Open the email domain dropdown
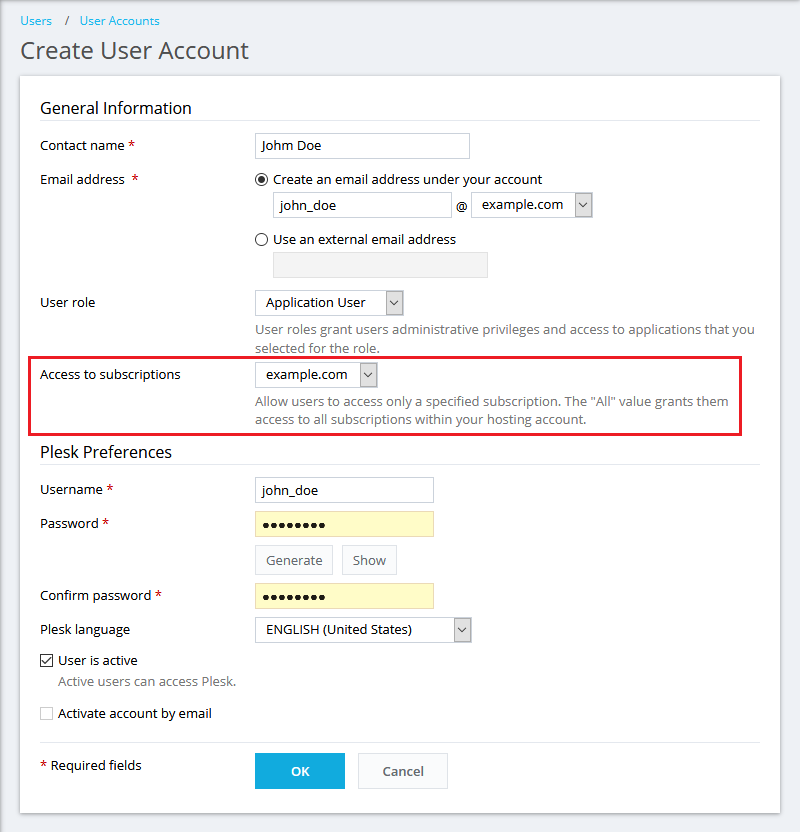Screen dimensions: 800x832 (x=532, y=205)
